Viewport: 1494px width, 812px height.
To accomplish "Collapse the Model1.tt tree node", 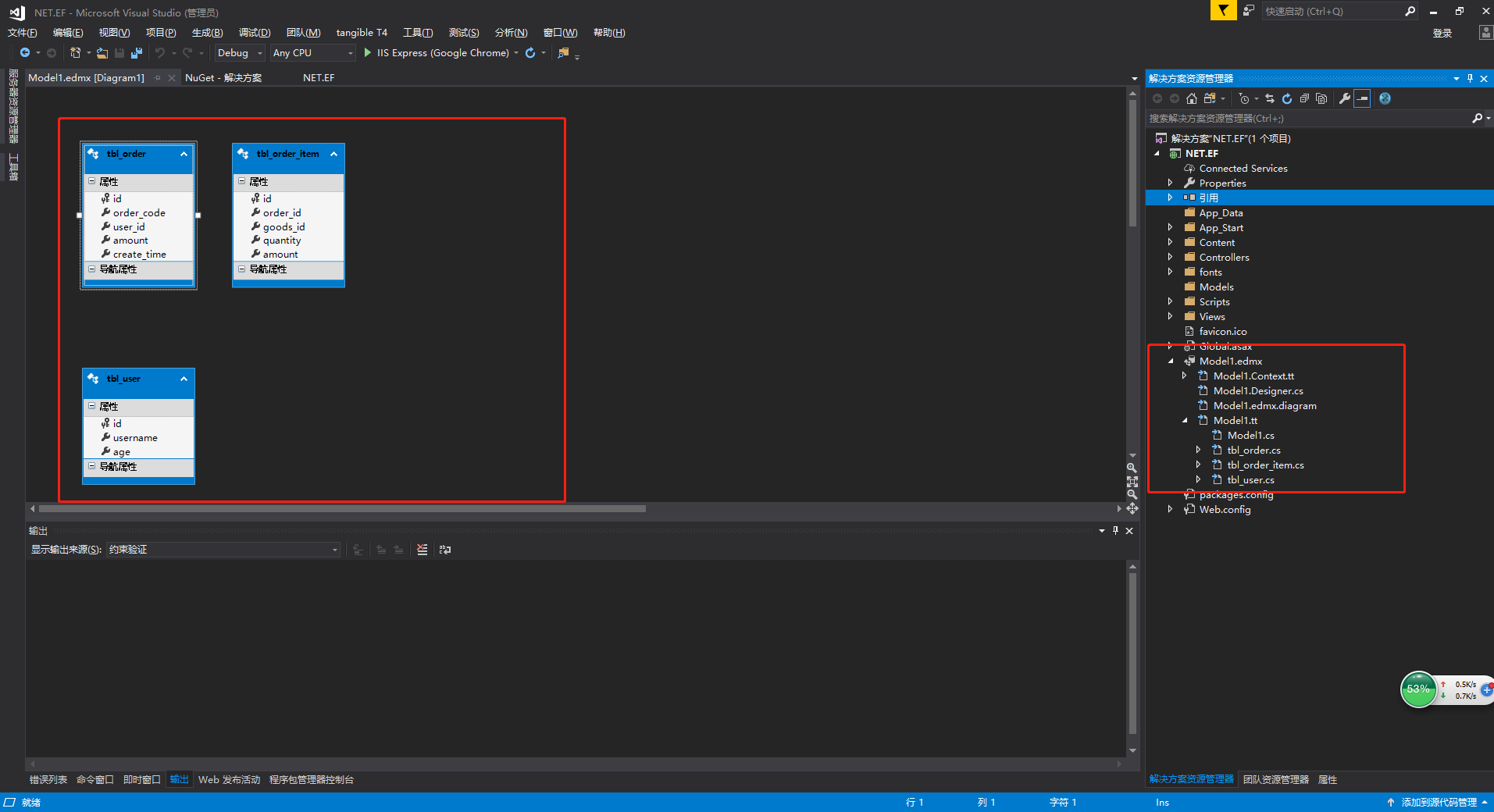I will [1185, 421].
